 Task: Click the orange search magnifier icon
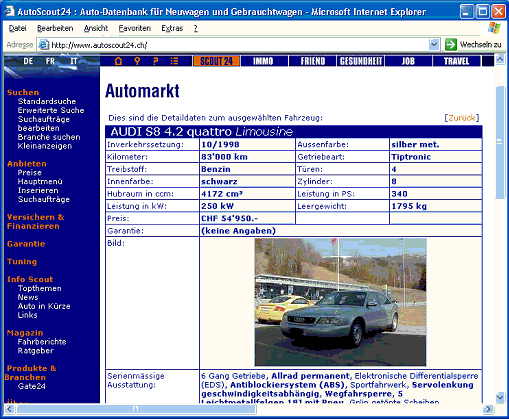(137, 61)
